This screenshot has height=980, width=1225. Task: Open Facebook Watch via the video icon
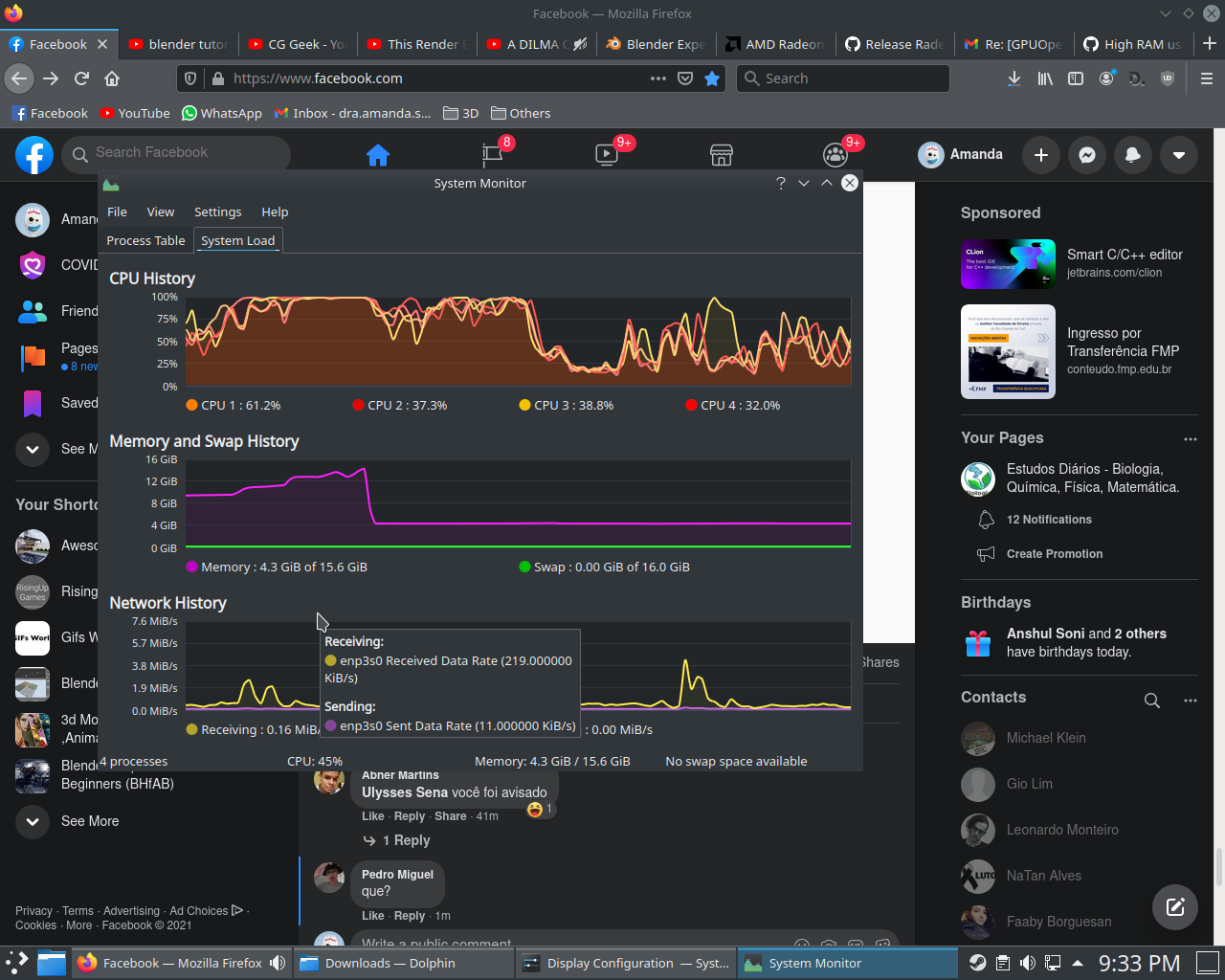[607, 153]
